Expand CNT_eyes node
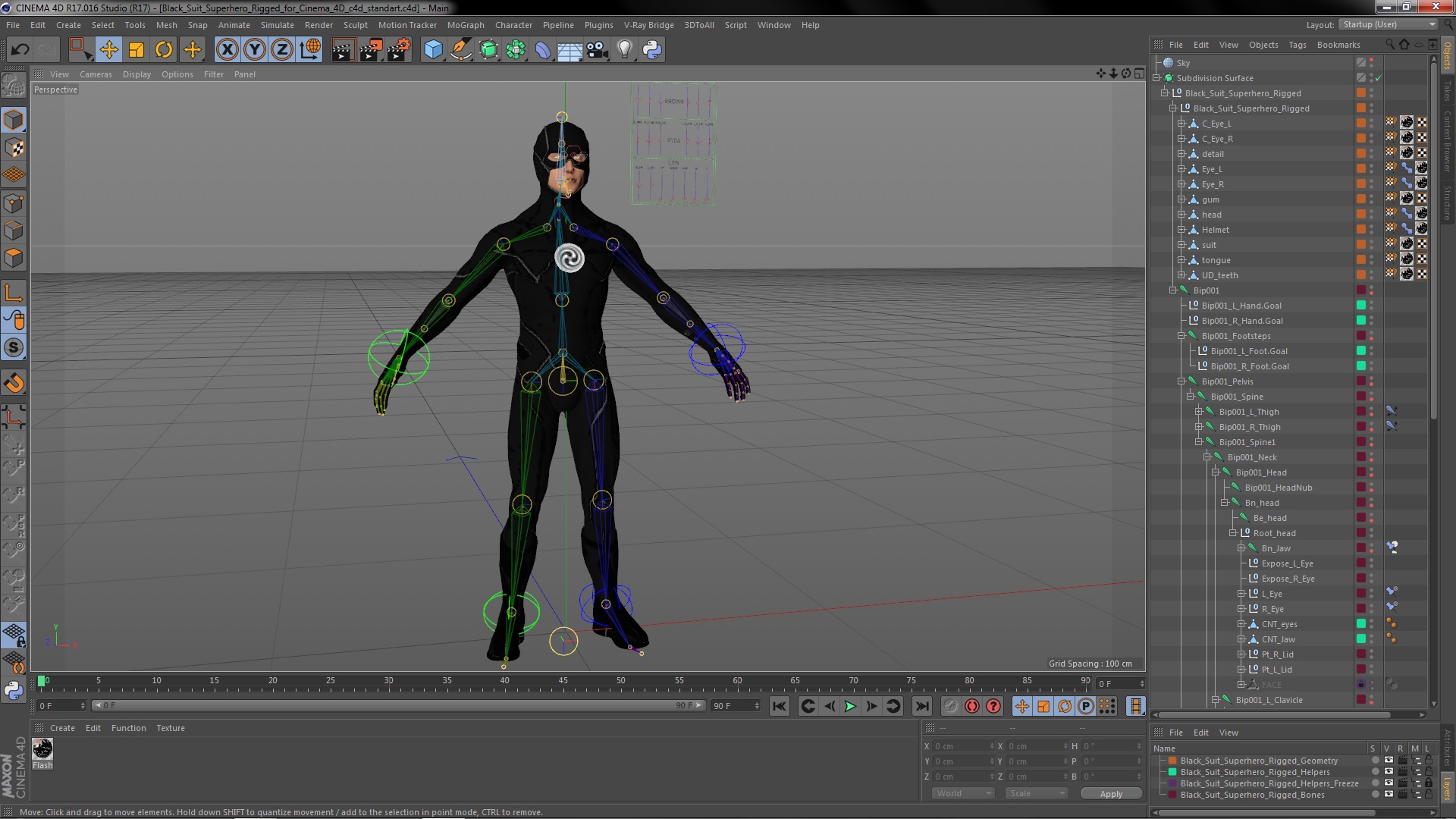 1241,624
